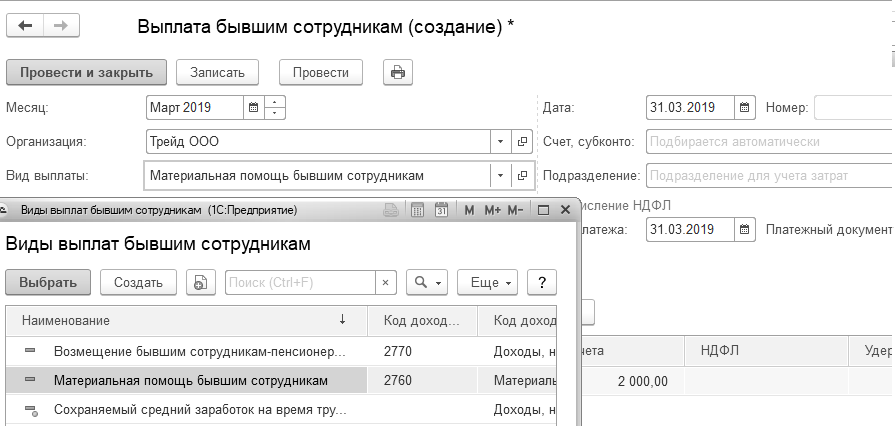Click the M memory button in title bar

[x=469, y=210]
